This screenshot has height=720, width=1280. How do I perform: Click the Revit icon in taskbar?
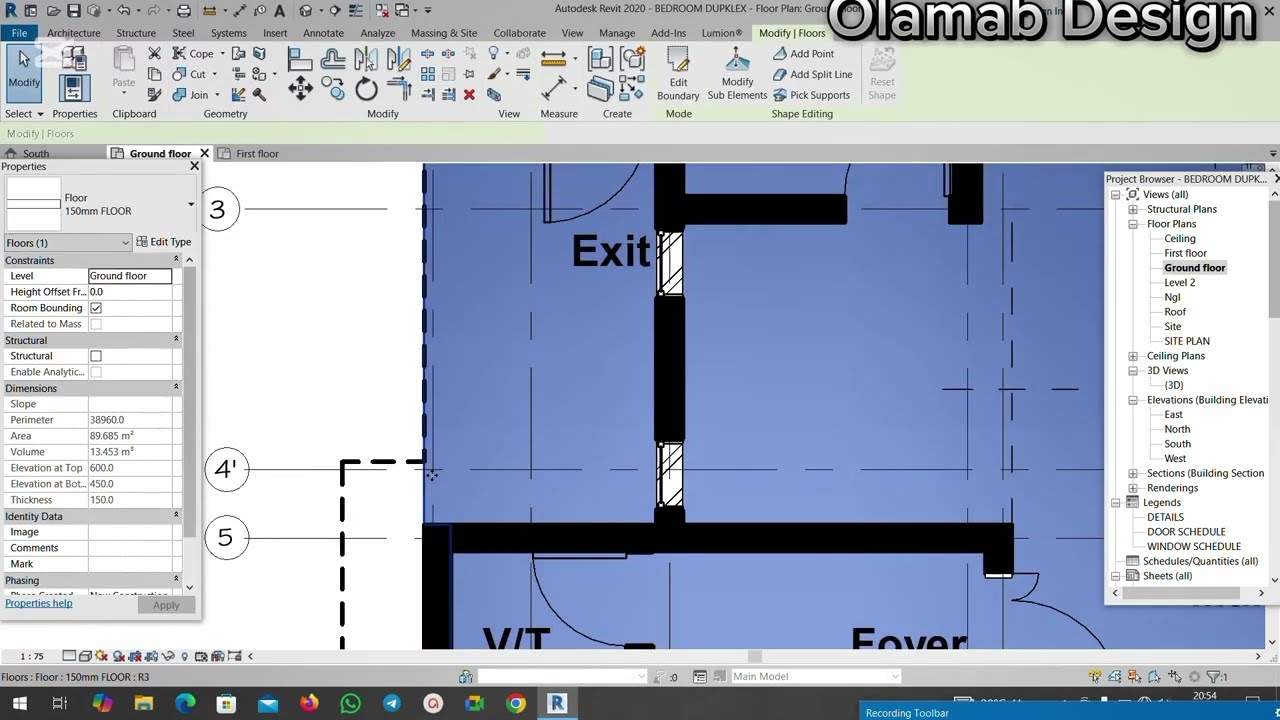pyautogui.click(x=557, y=703)
